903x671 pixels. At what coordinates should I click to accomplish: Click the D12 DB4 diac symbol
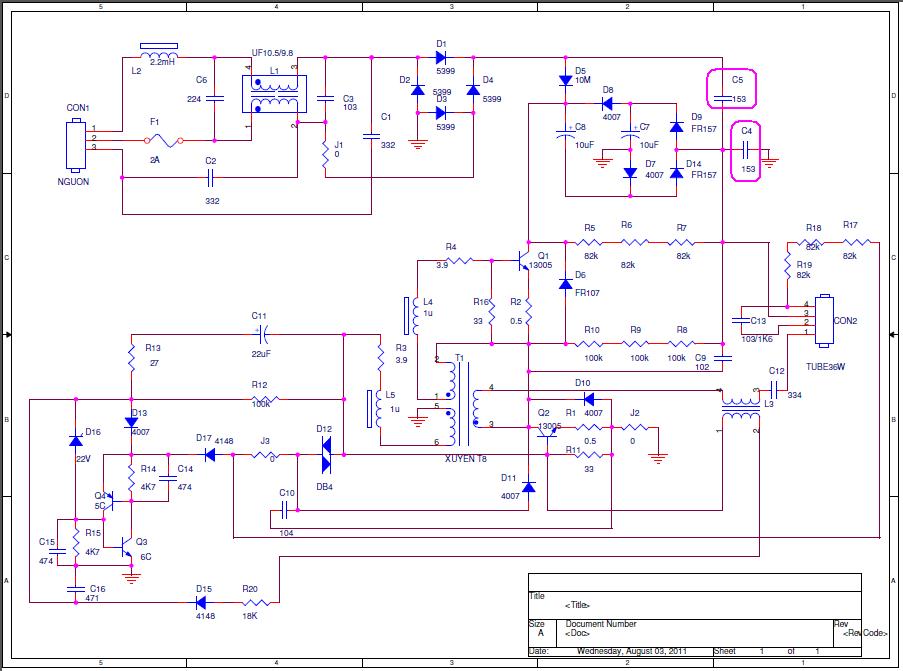point(326,454)
